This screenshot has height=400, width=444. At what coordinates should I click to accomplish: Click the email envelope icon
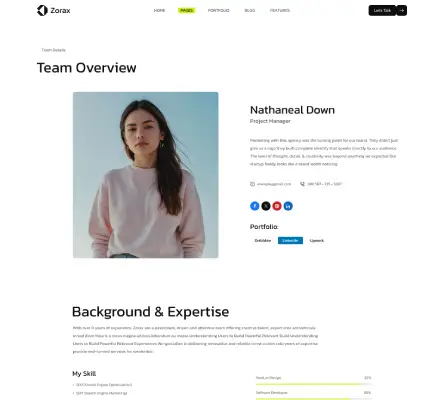[x=252, y=184]
